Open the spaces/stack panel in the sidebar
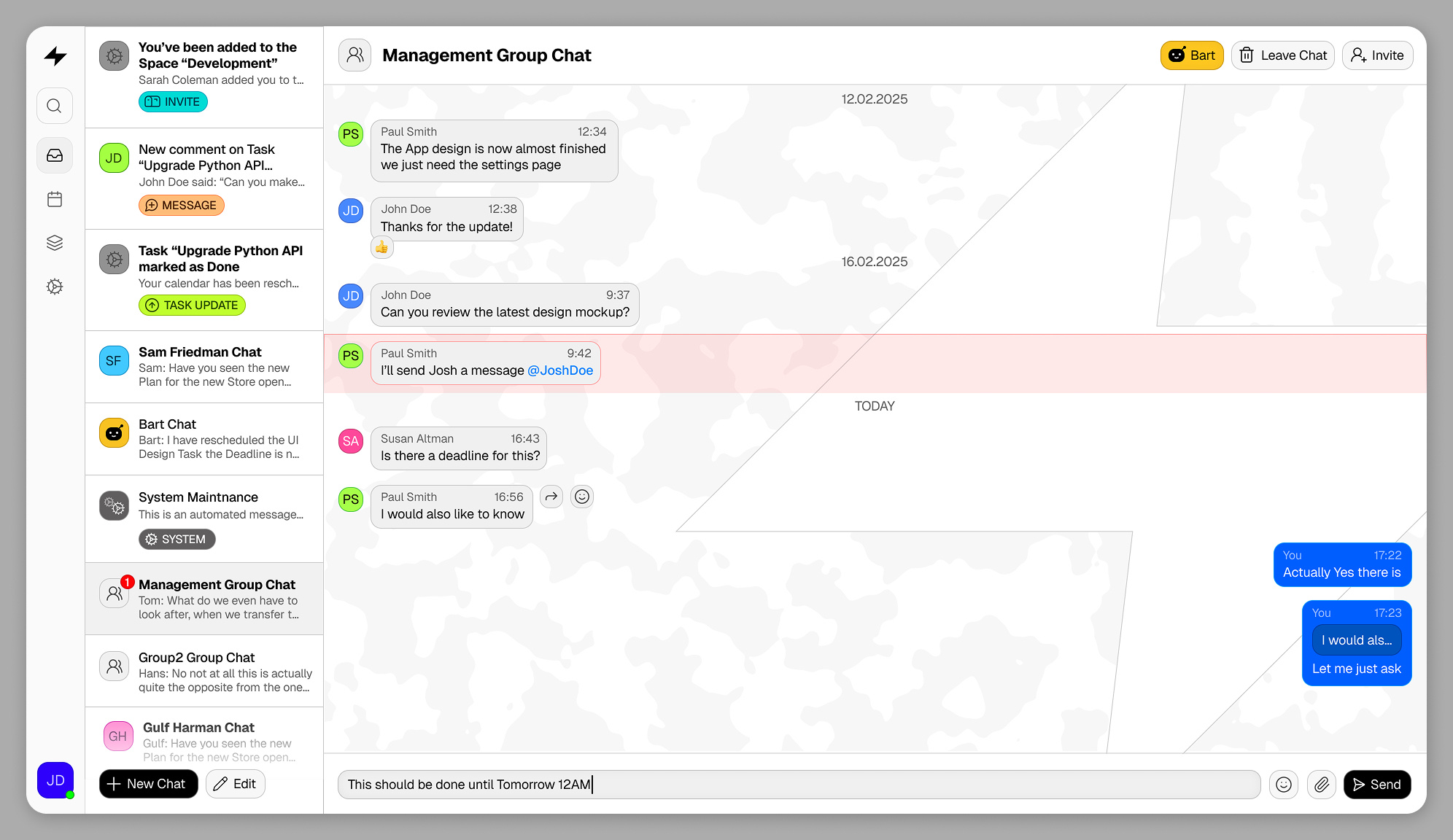The image size is (1453, 840). (x=54, y=242)
